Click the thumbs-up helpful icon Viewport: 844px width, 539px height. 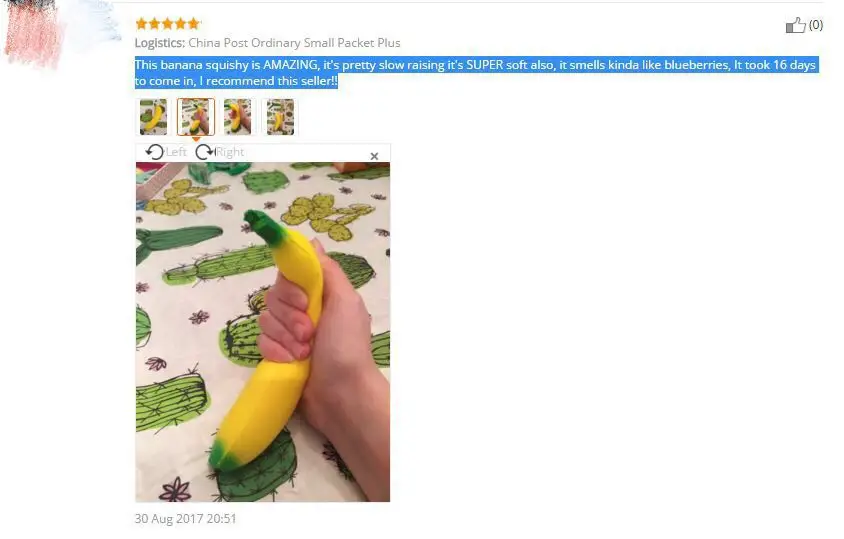click(x=795, y=25)
